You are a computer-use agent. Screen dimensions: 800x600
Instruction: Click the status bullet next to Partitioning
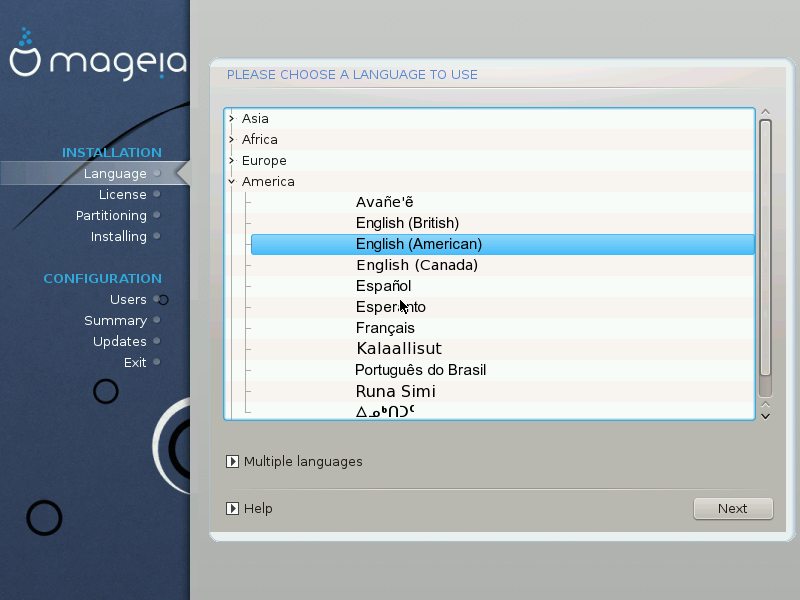(157, 215)
